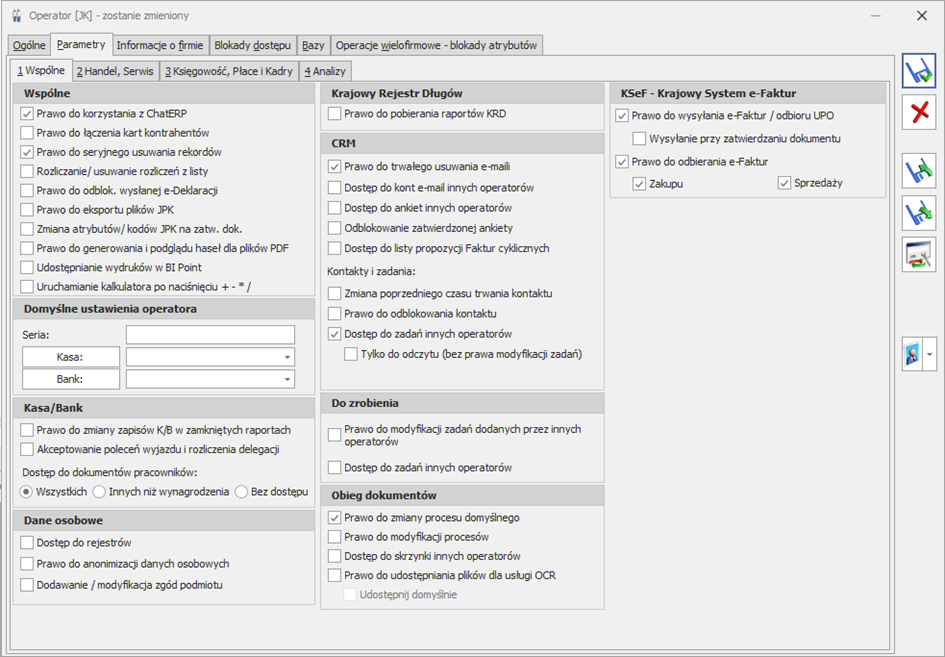Screen dimensions: 945x657
Task: Uncheck Prawo do korzystania z ChatERP
Action: click(27, 114)
